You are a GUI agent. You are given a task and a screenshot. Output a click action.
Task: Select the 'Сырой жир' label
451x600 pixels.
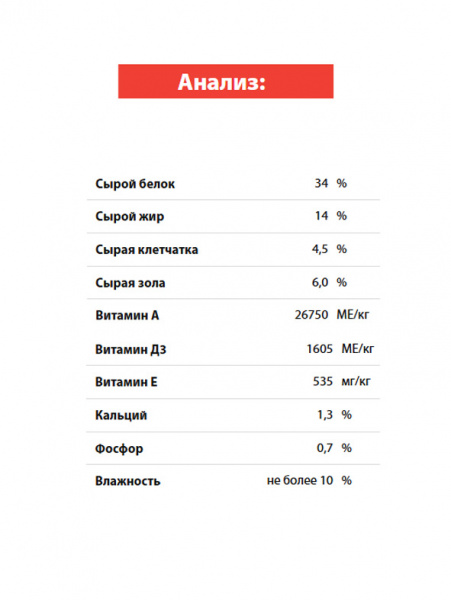[x=130, y=217]
